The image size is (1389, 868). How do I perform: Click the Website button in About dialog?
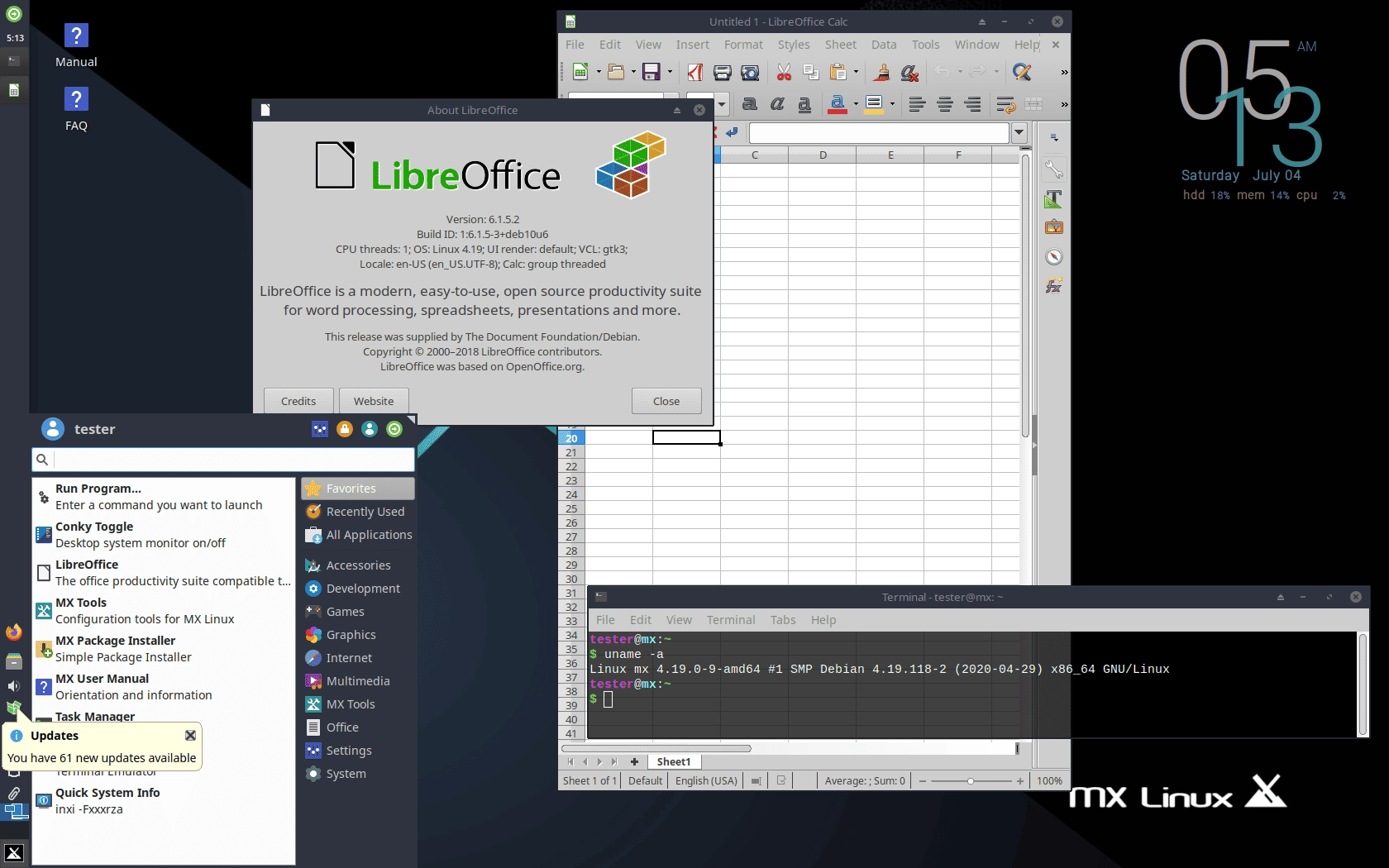pos(374,401)
